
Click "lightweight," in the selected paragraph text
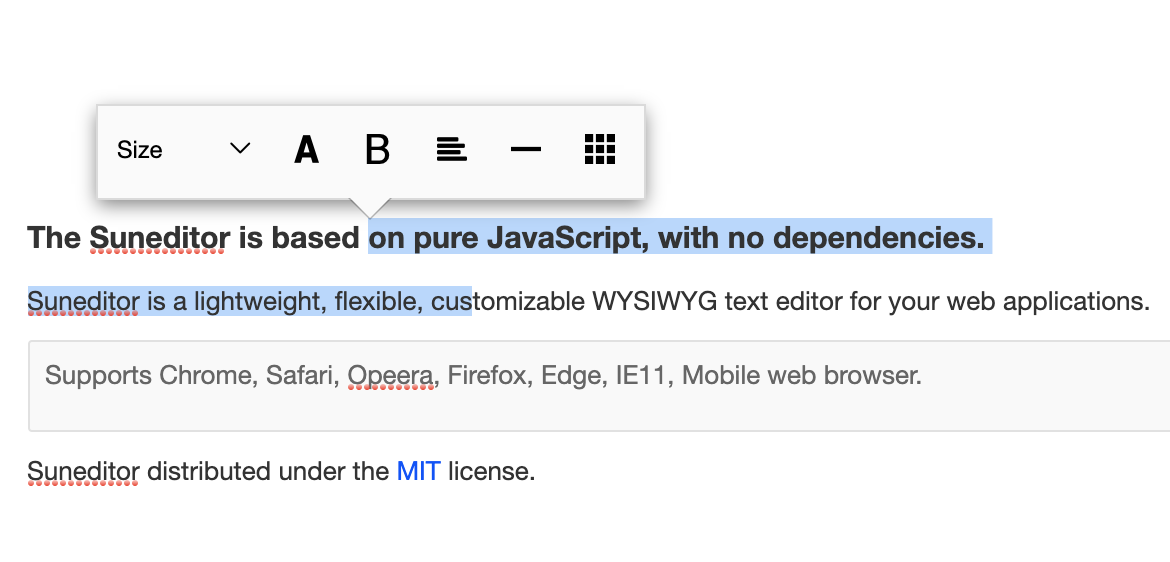[250, 301]
